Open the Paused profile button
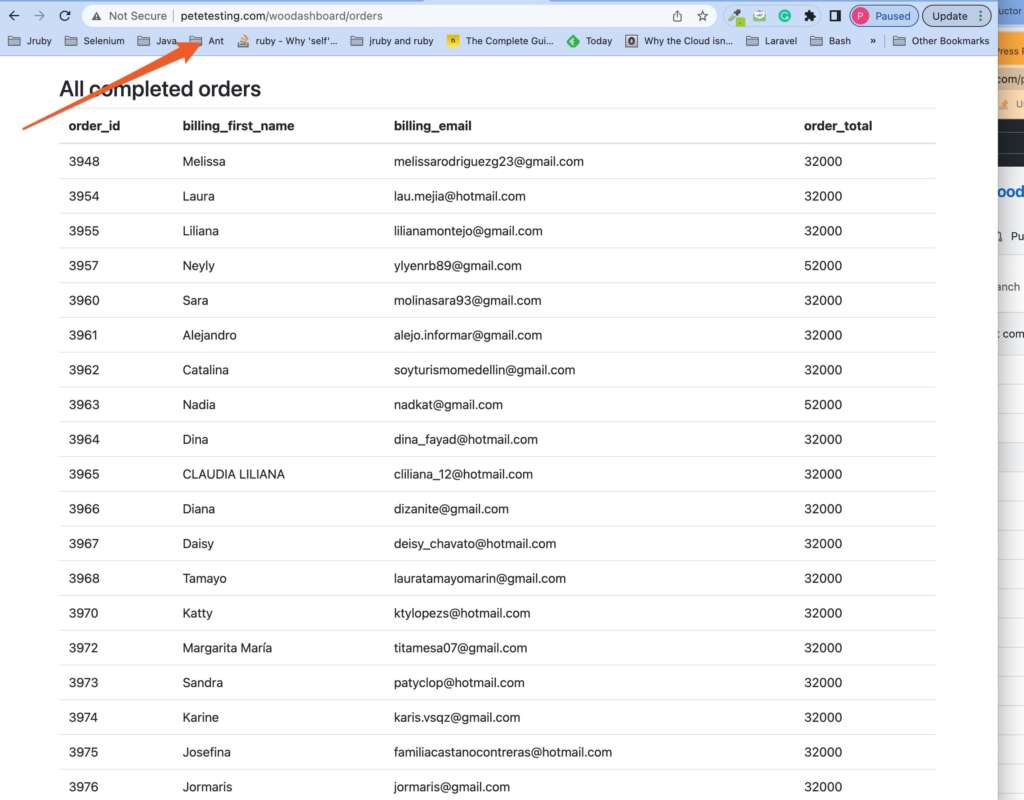1024x800 pixels. [x=884, y=16]
